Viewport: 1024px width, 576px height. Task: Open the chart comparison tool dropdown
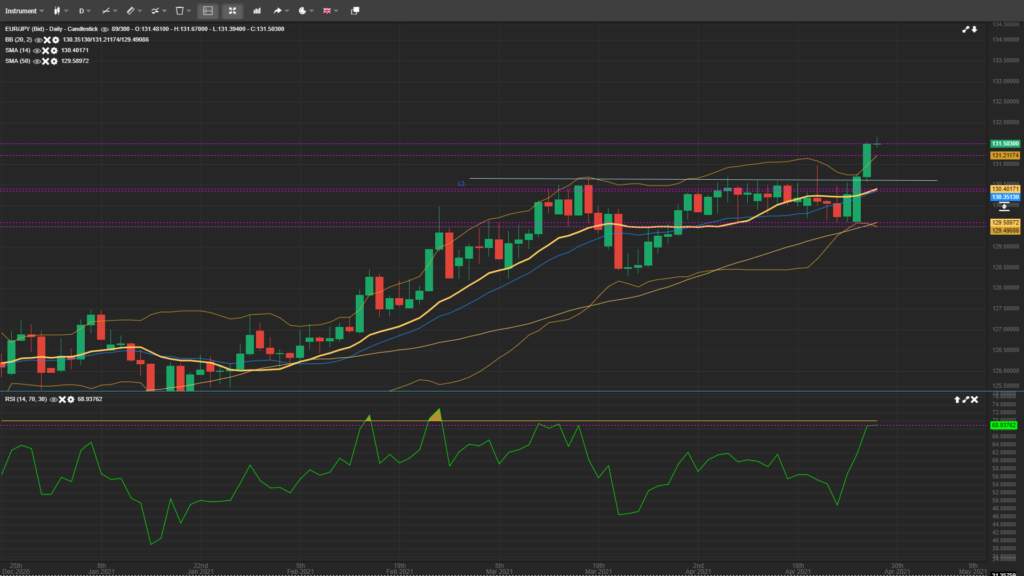(158, 10)
